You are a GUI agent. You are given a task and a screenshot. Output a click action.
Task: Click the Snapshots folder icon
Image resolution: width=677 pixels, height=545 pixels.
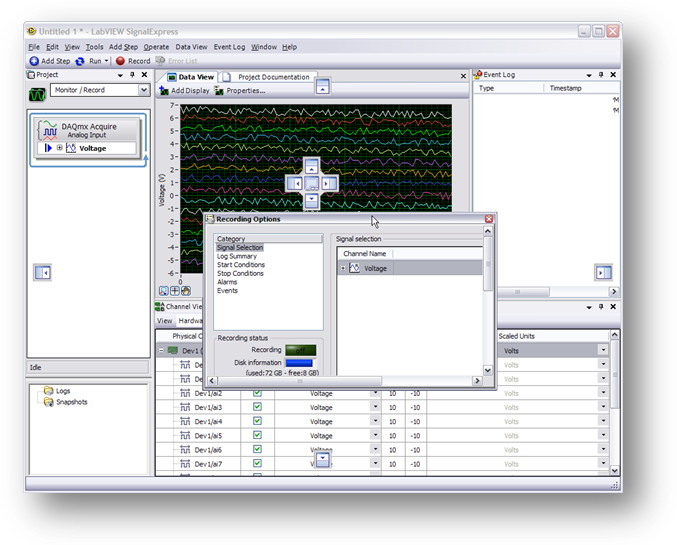pyautogui.click(x=47, y=402)
